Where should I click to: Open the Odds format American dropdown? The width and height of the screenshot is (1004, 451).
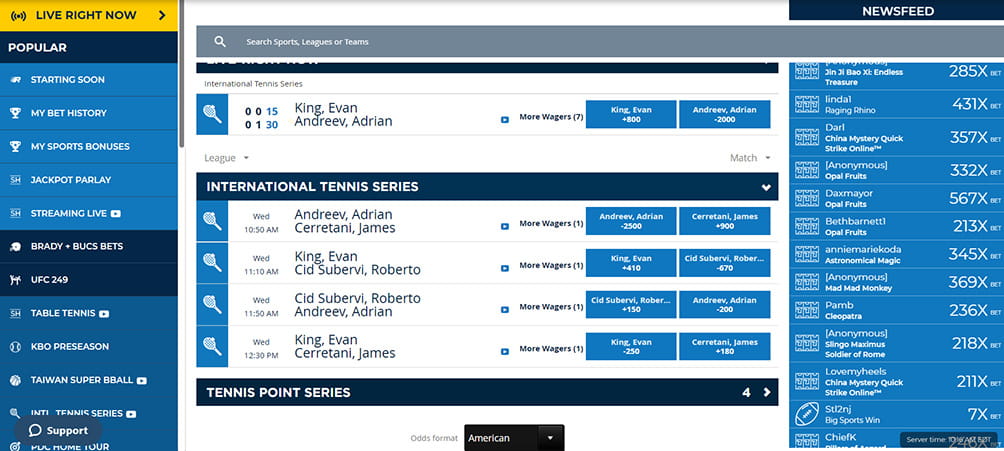(x=514, y=438)
